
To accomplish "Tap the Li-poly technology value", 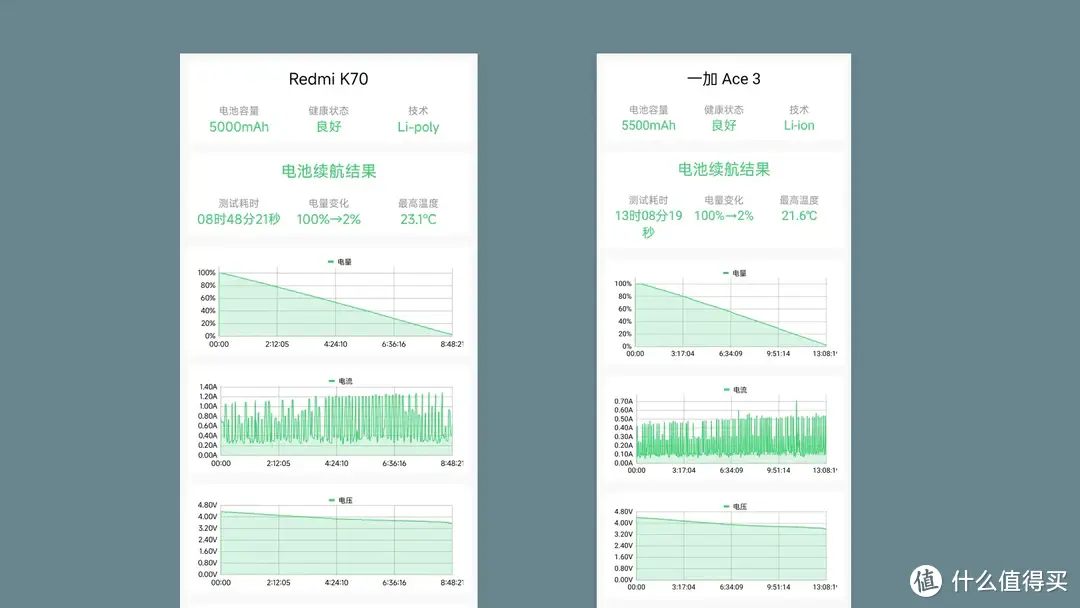I will coord(418,127).
